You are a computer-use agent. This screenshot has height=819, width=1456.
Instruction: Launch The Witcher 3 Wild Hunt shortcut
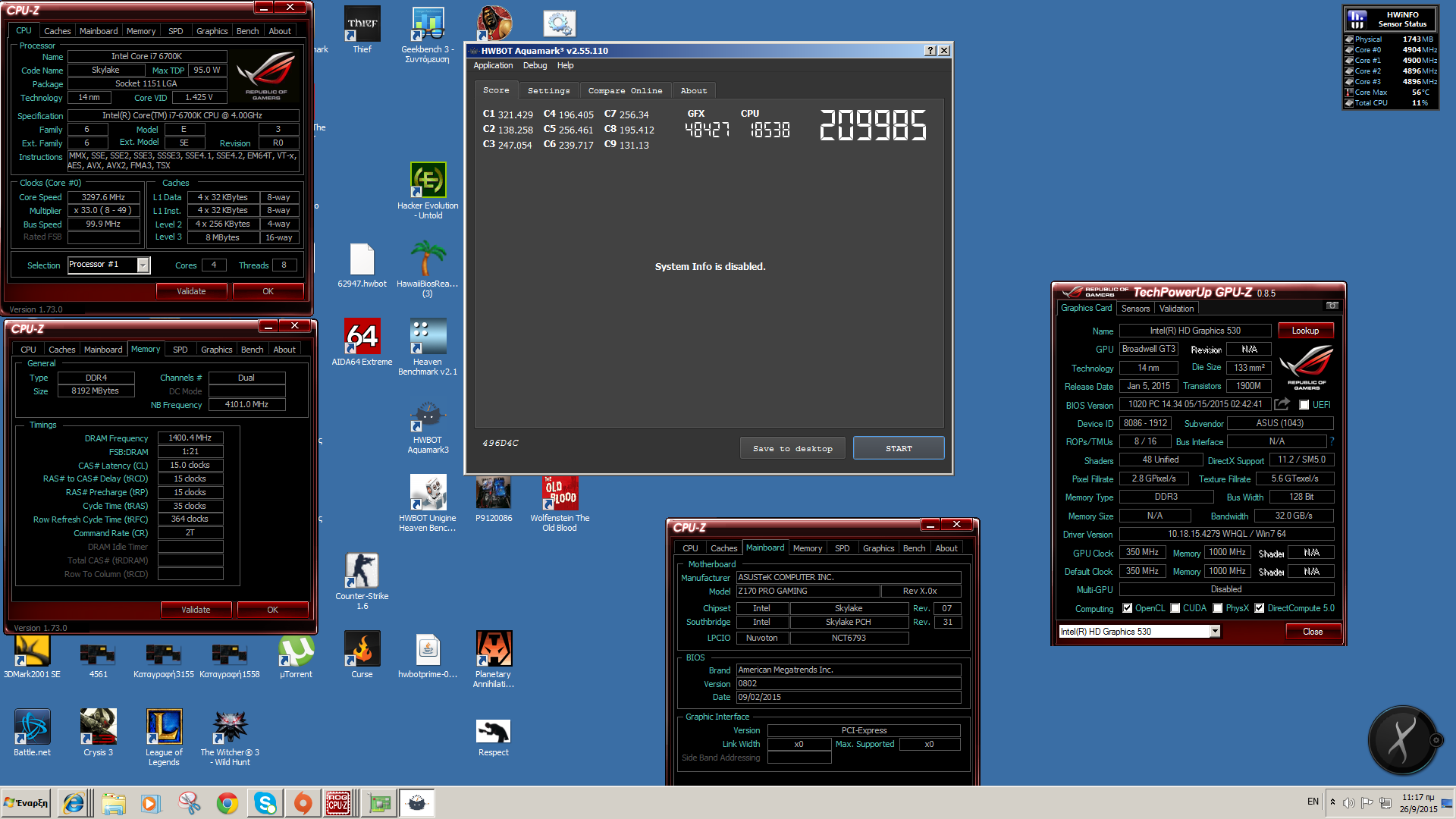(230, 736)
